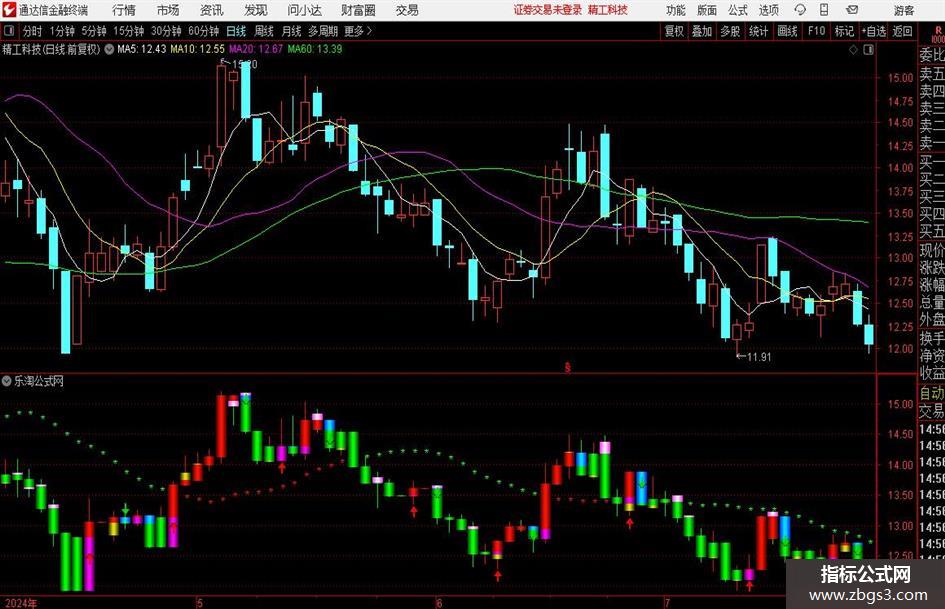Add stock via +自选 button
The height and width of the screenshot is (609, 945).
click(873, 31)
